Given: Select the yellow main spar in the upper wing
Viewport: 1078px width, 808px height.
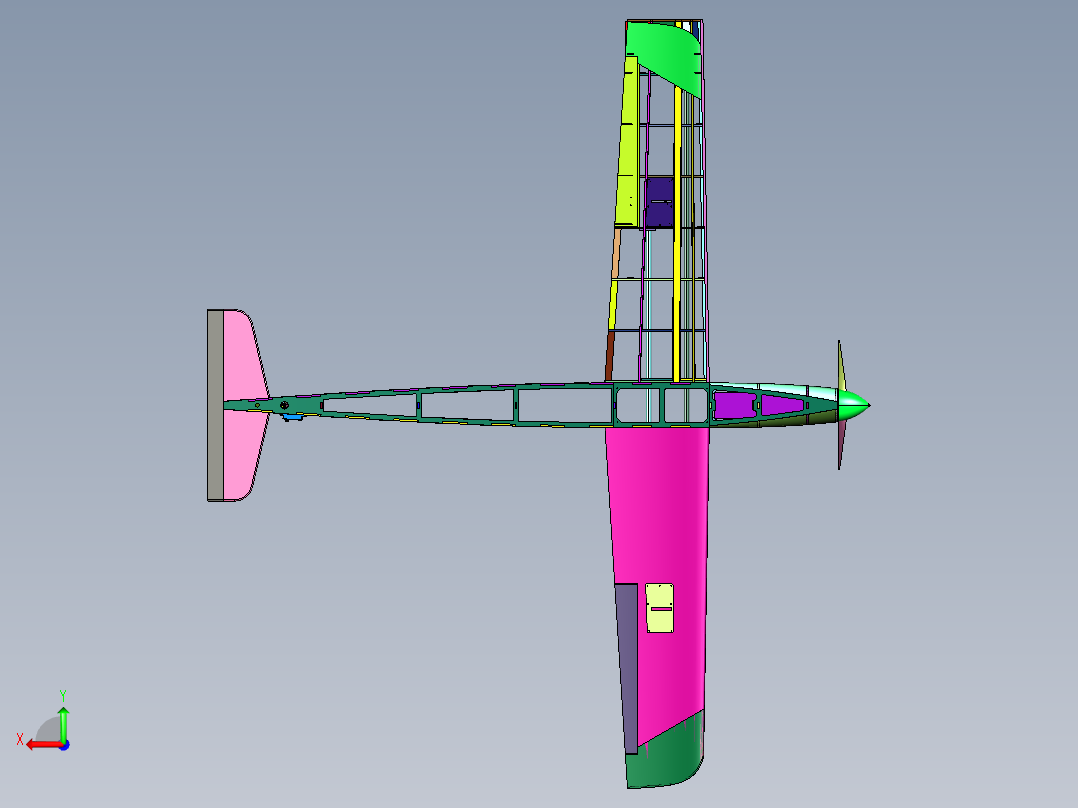Looking at the screenshot, I should click(677, 234).
